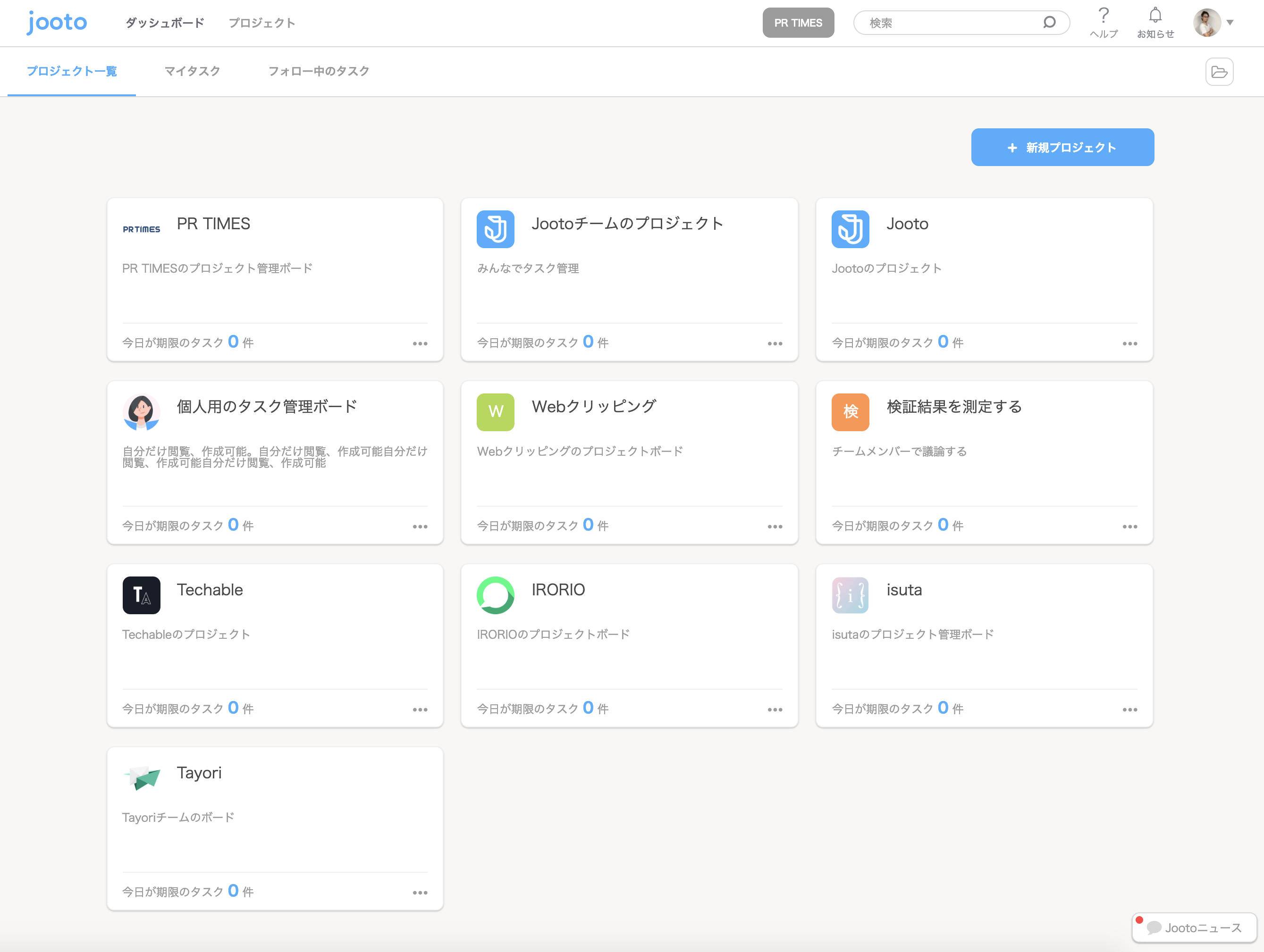
Task: Switch to the マイタスク tab
Action: (192, 71)
